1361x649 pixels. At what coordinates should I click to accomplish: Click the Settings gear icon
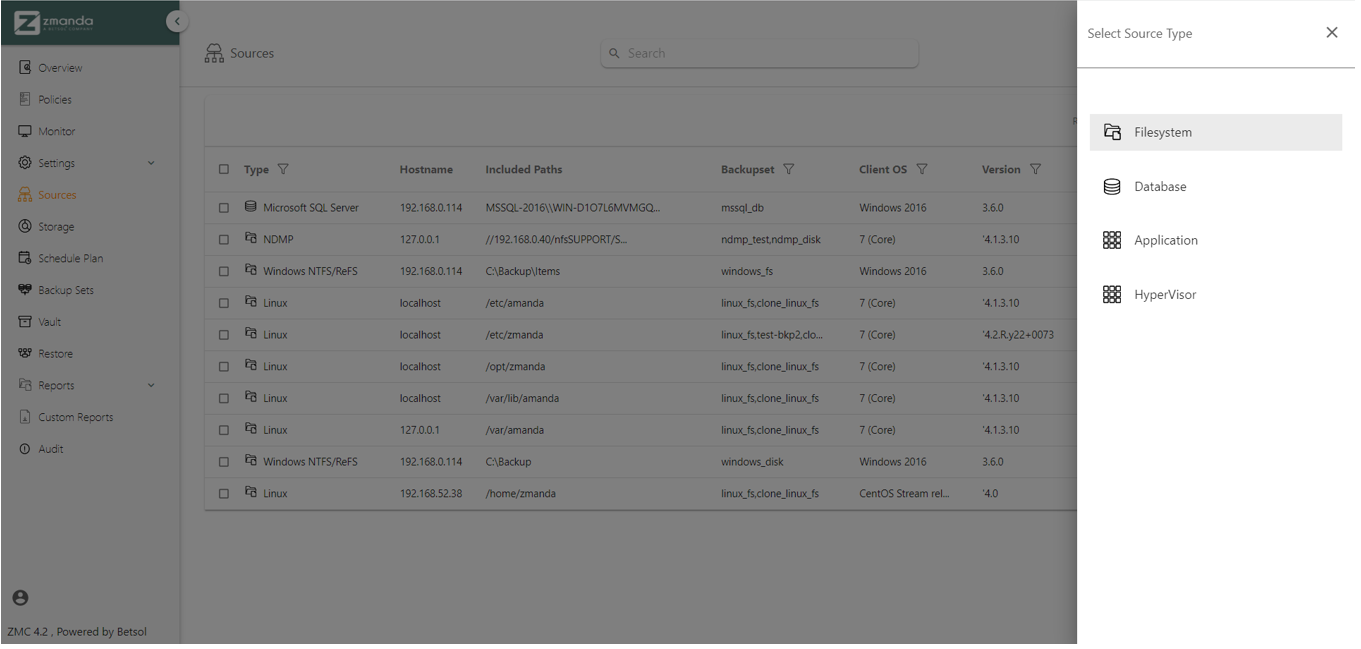[x=25, y=163]
